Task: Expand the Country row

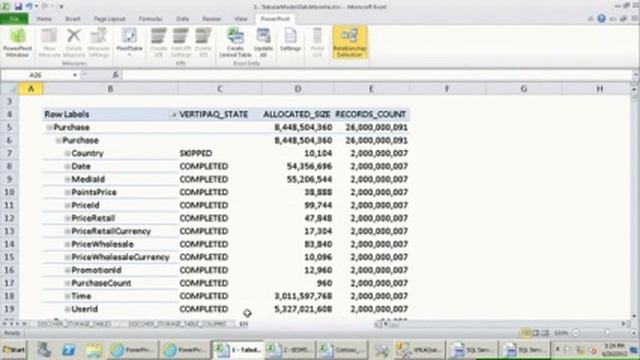Action: click(67, 153)
